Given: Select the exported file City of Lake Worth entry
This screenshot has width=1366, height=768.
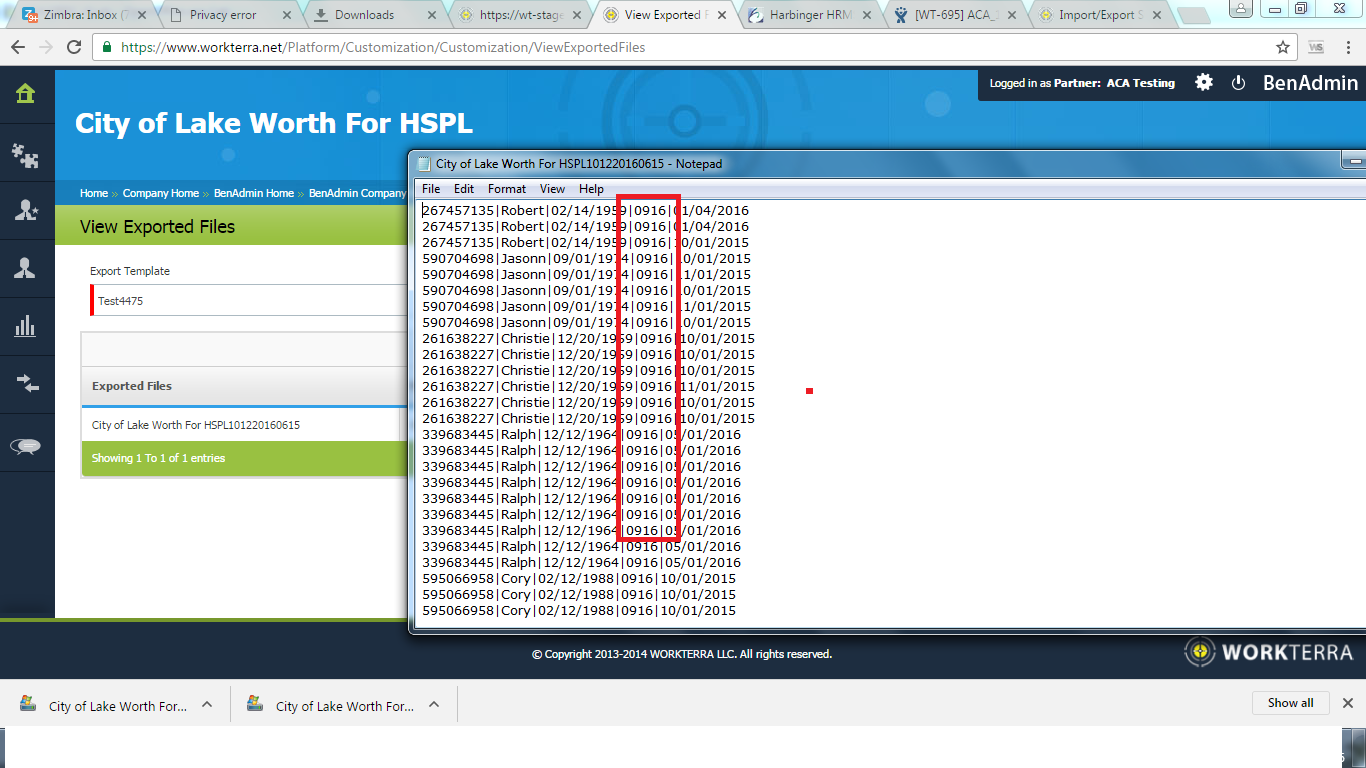Looking at the screenshot, I should point(196,425).
